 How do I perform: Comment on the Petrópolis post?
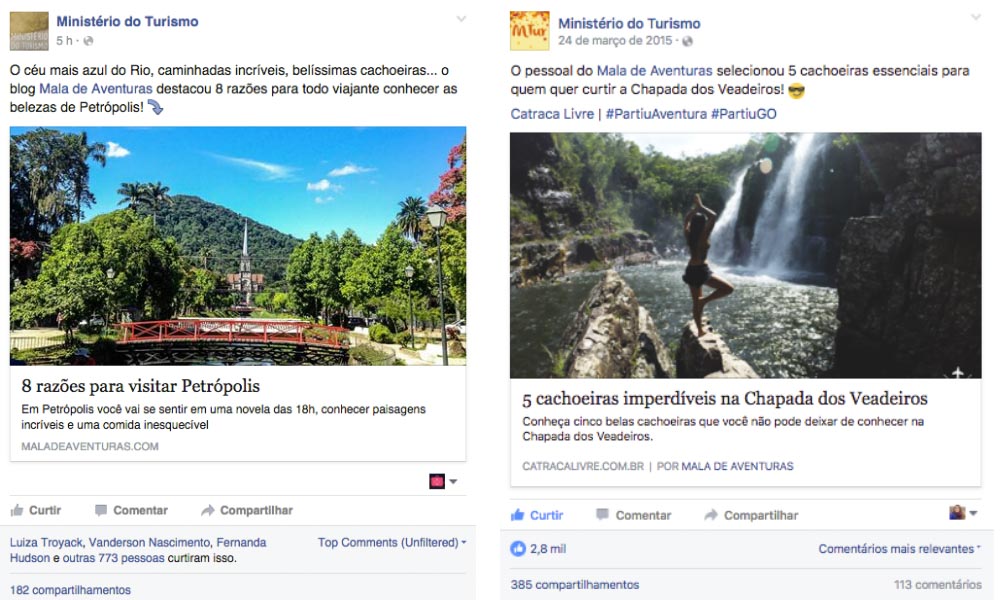(131, 510)
